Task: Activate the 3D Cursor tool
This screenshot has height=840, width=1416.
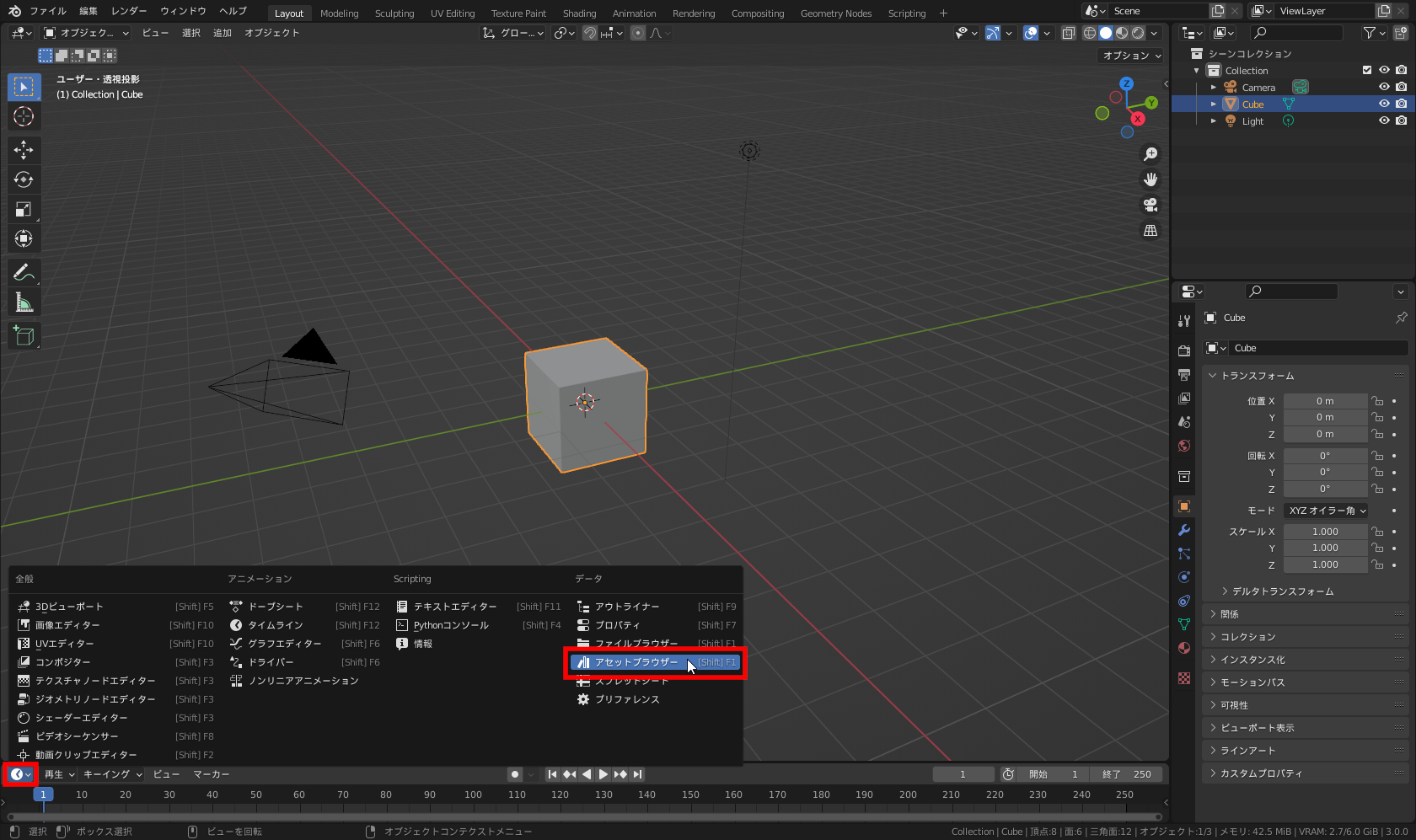Action: [x=24, y=116]
